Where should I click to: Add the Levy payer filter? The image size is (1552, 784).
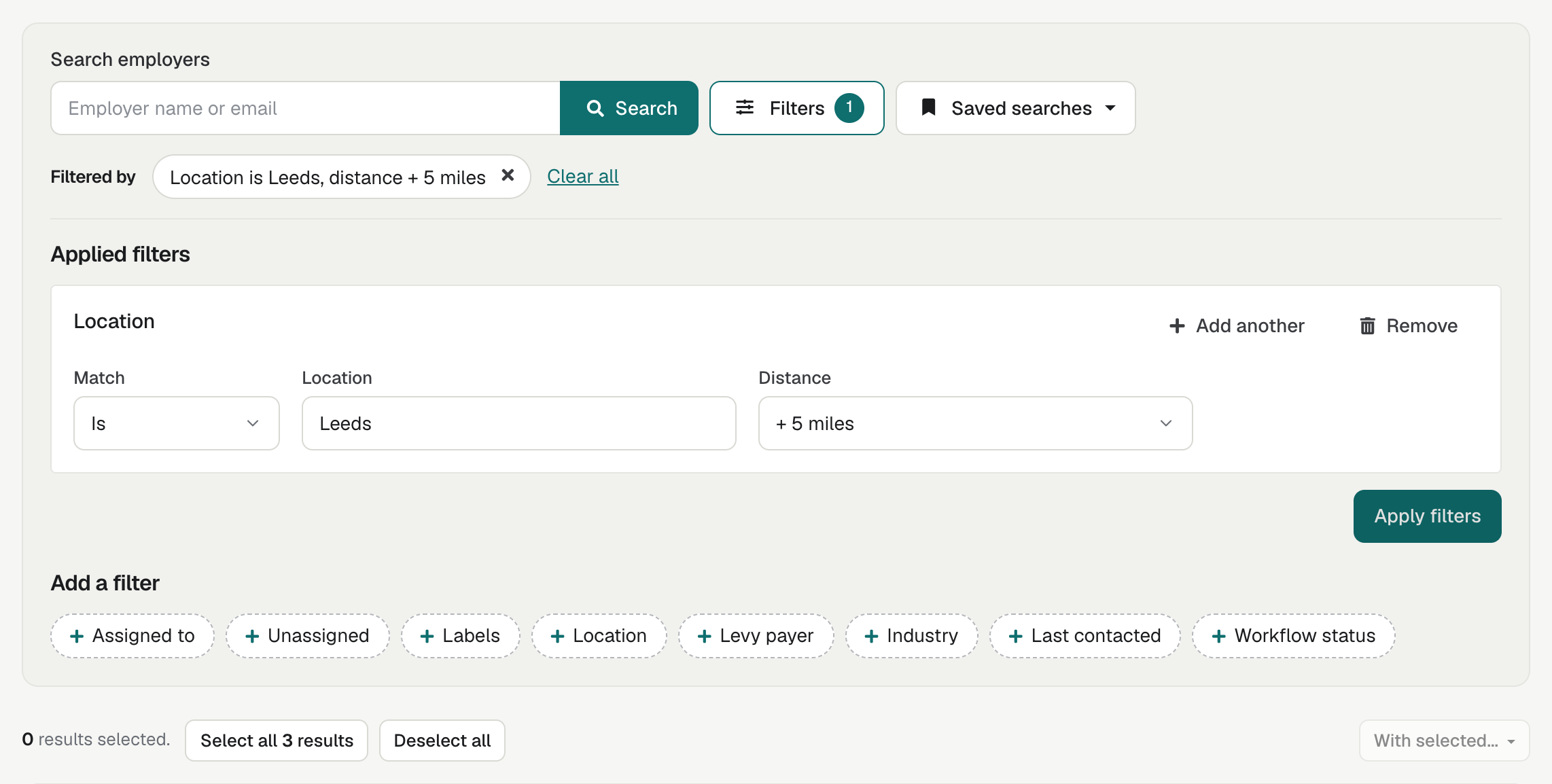[x=756, y=636]
